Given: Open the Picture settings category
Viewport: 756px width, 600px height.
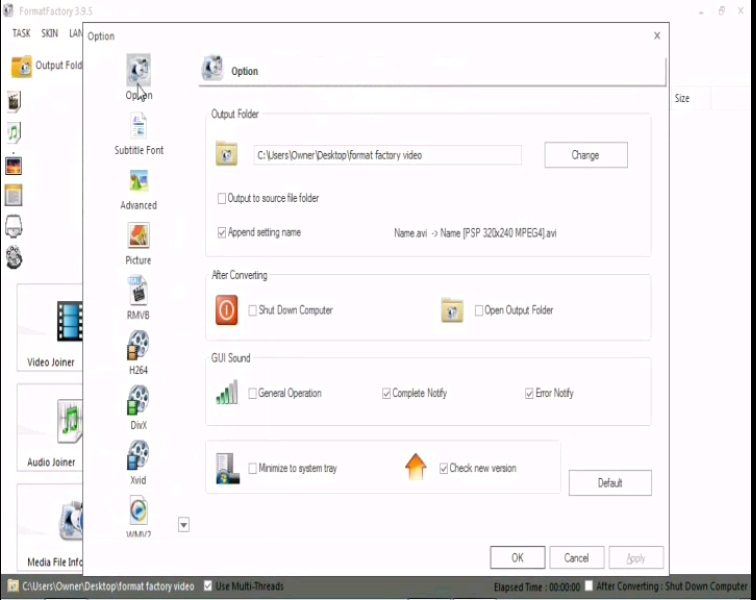Looking at the screenshot, I should click(x=138, y=244).
